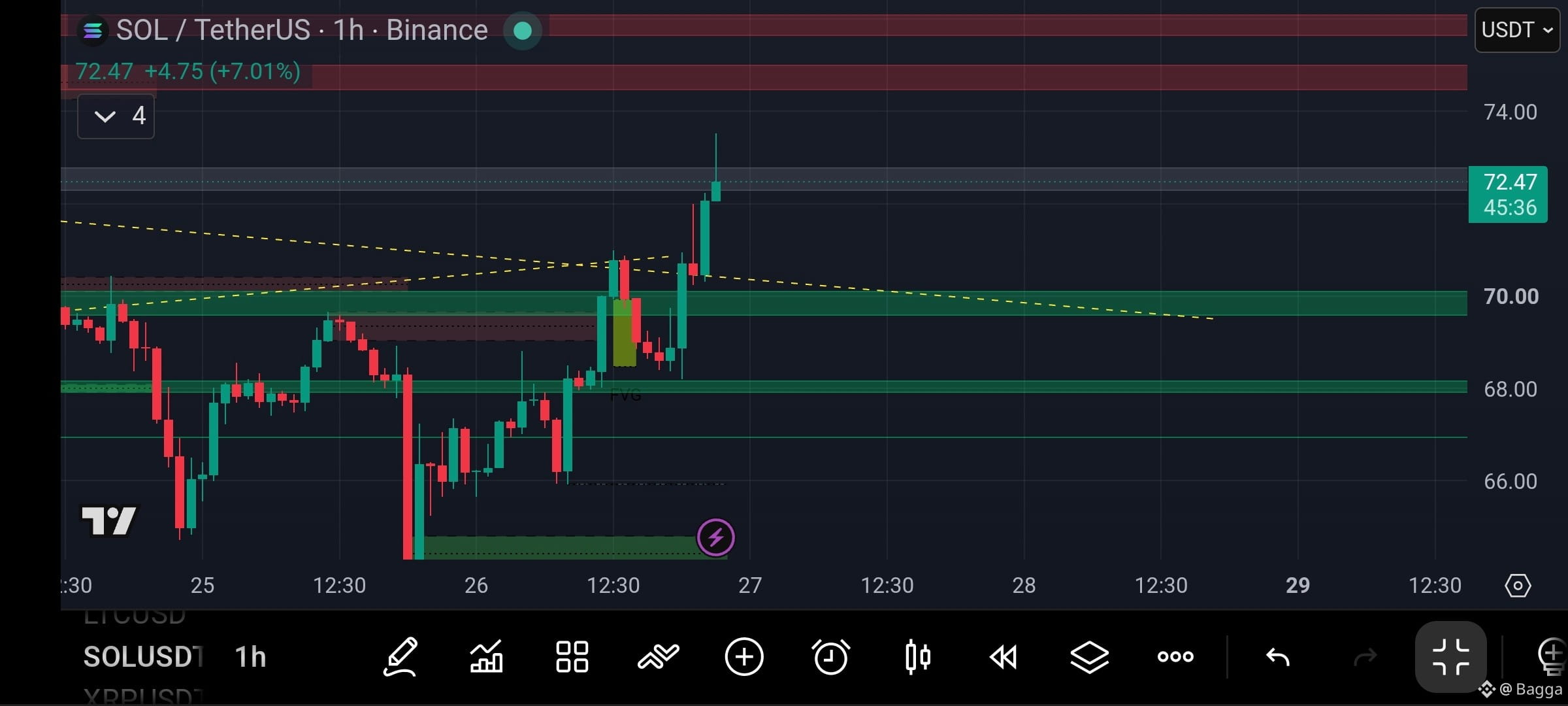Click the 68.00 price scale label
Viewport: 1568px width, 706px height.
pyautogui.click(x=1510, y=389)
